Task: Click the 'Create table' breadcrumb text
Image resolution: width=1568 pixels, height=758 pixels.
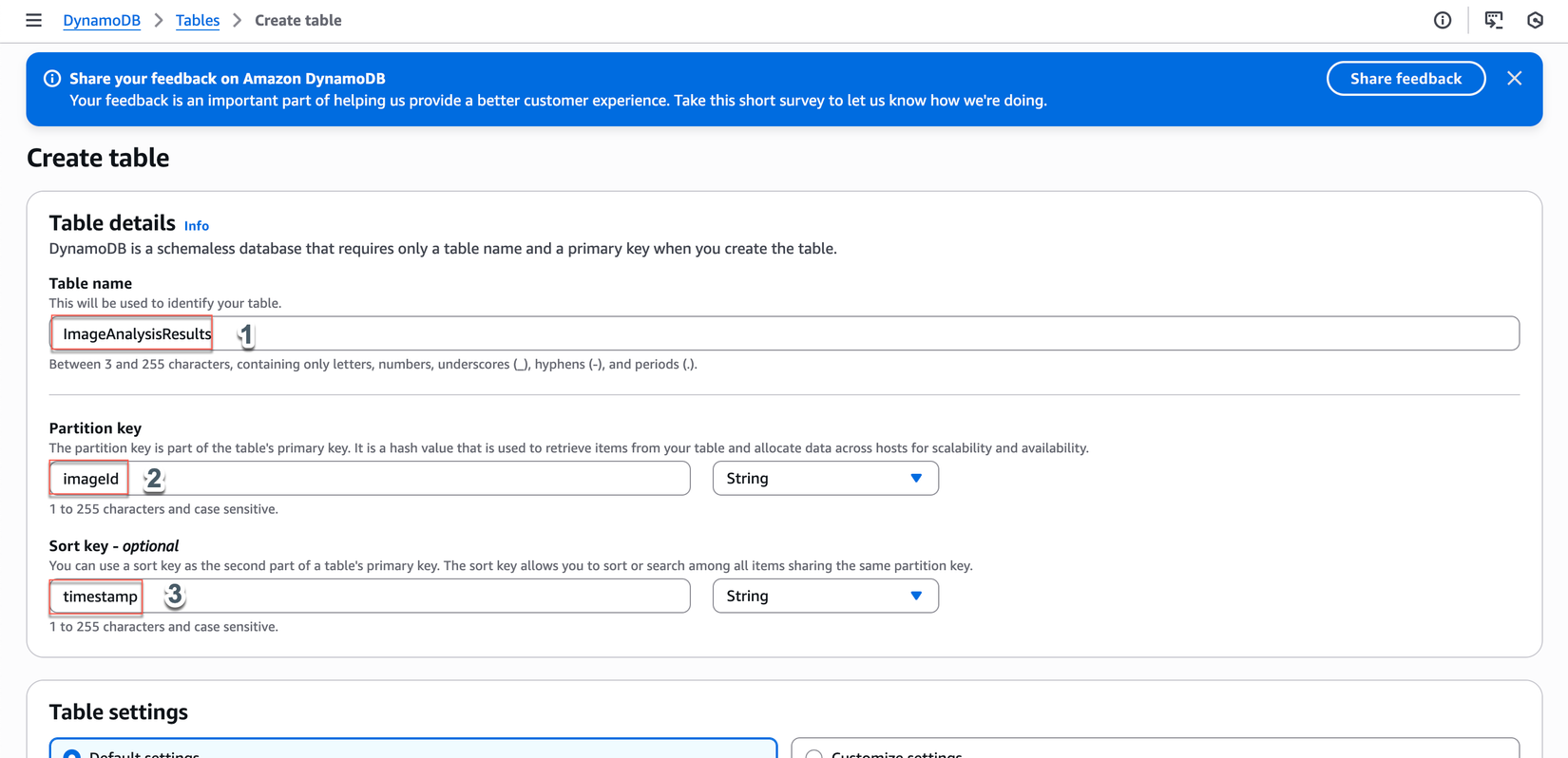Action: (297, 20)
